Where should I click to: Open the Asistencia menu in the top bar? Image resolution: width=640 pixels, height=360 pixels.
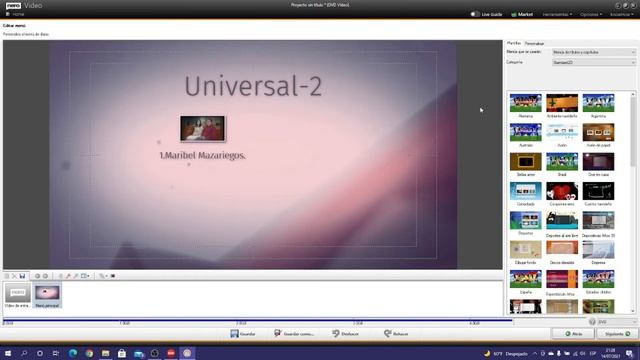pos(622,14)
